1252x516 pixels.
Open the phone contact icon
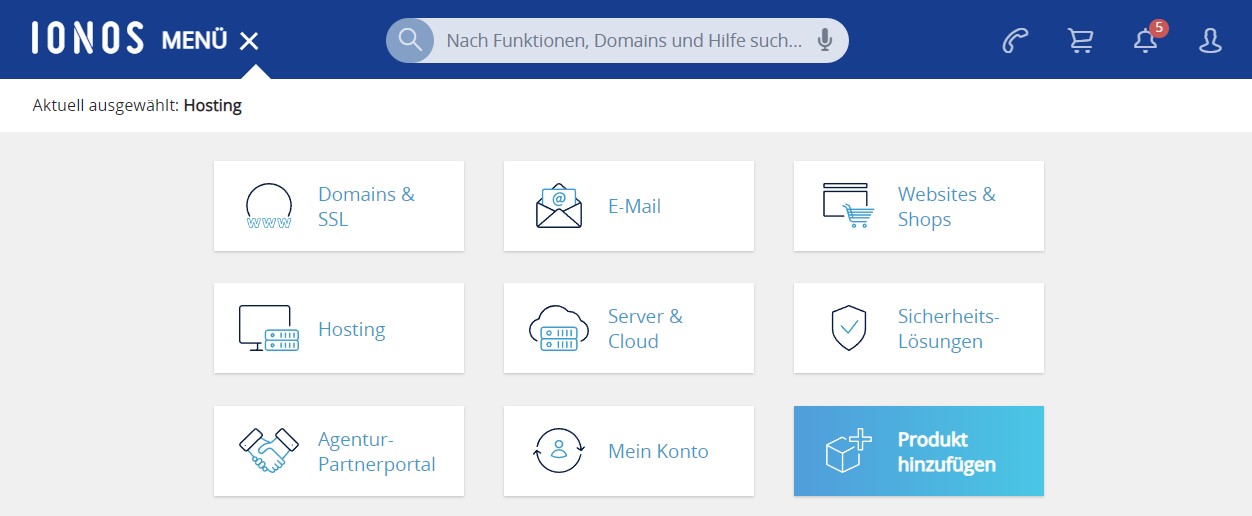pyautogui.click(x=1015, y=41)
